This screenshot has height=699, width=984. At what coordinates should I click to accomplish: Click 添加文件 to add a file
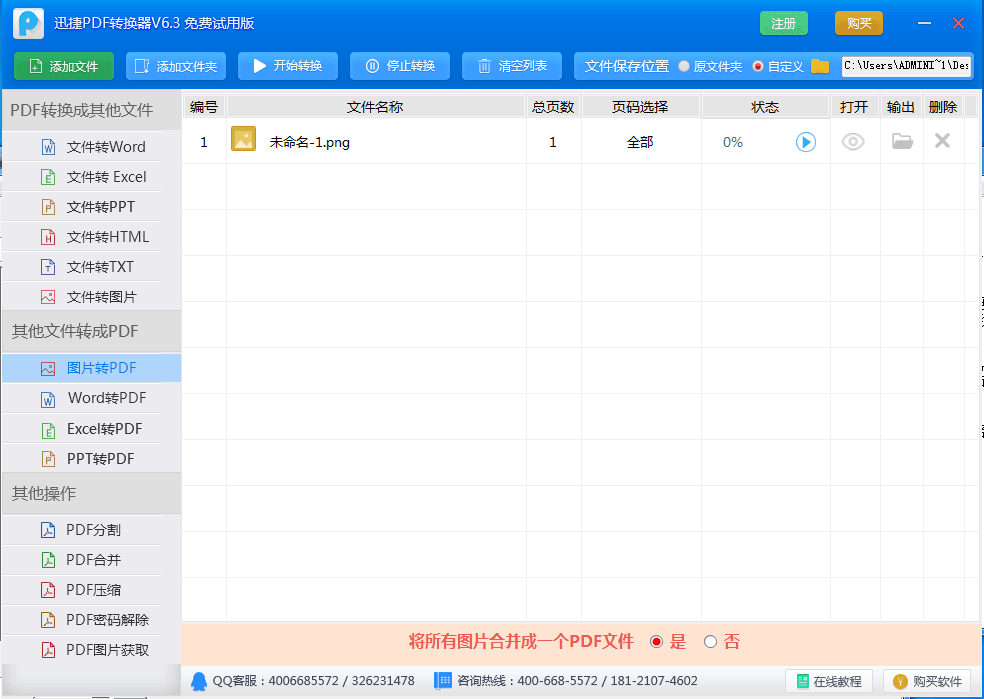pyautogui.click(x=64, y=66)
